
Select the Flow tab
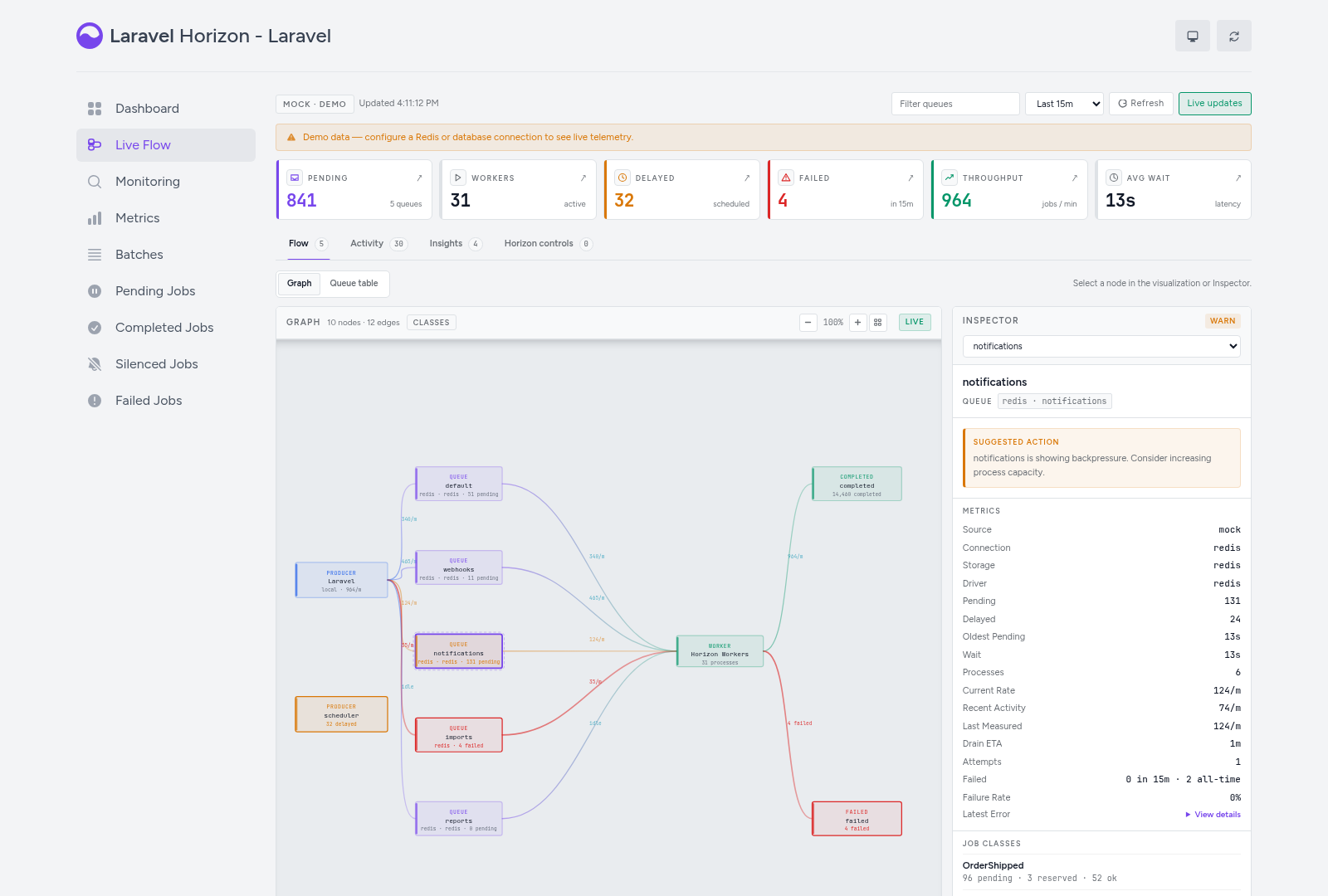tap(308, 244)
